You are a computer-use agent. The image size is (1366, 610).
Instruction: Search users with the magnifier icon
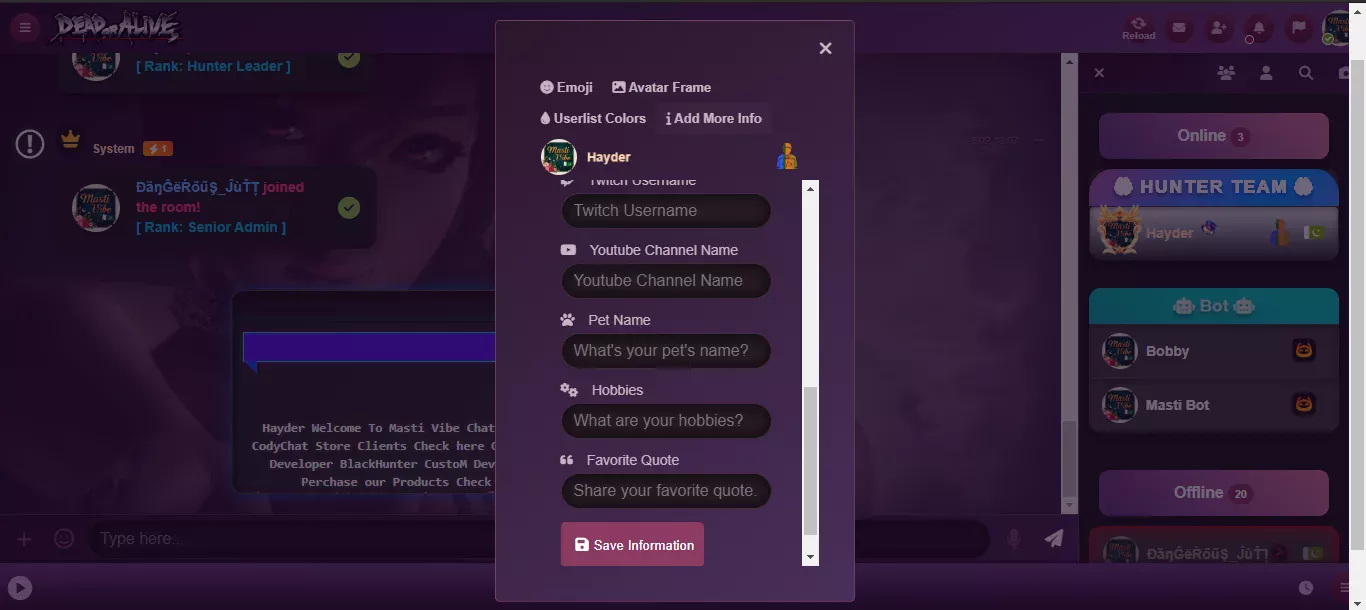(x=1306, y=73)
